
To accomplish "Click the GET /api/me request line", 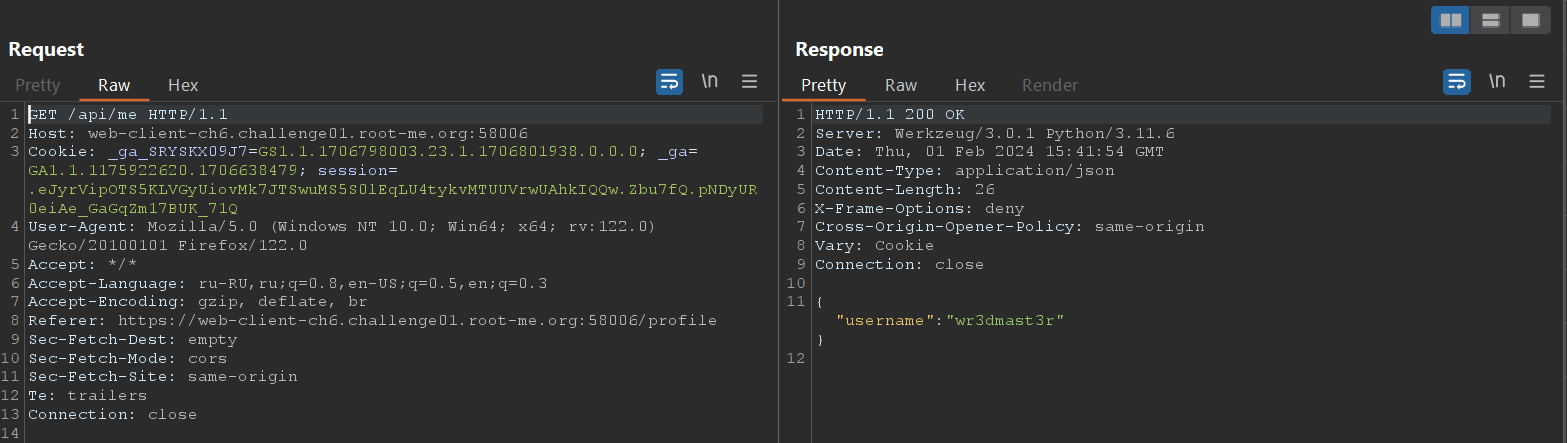I will point(128,115).
